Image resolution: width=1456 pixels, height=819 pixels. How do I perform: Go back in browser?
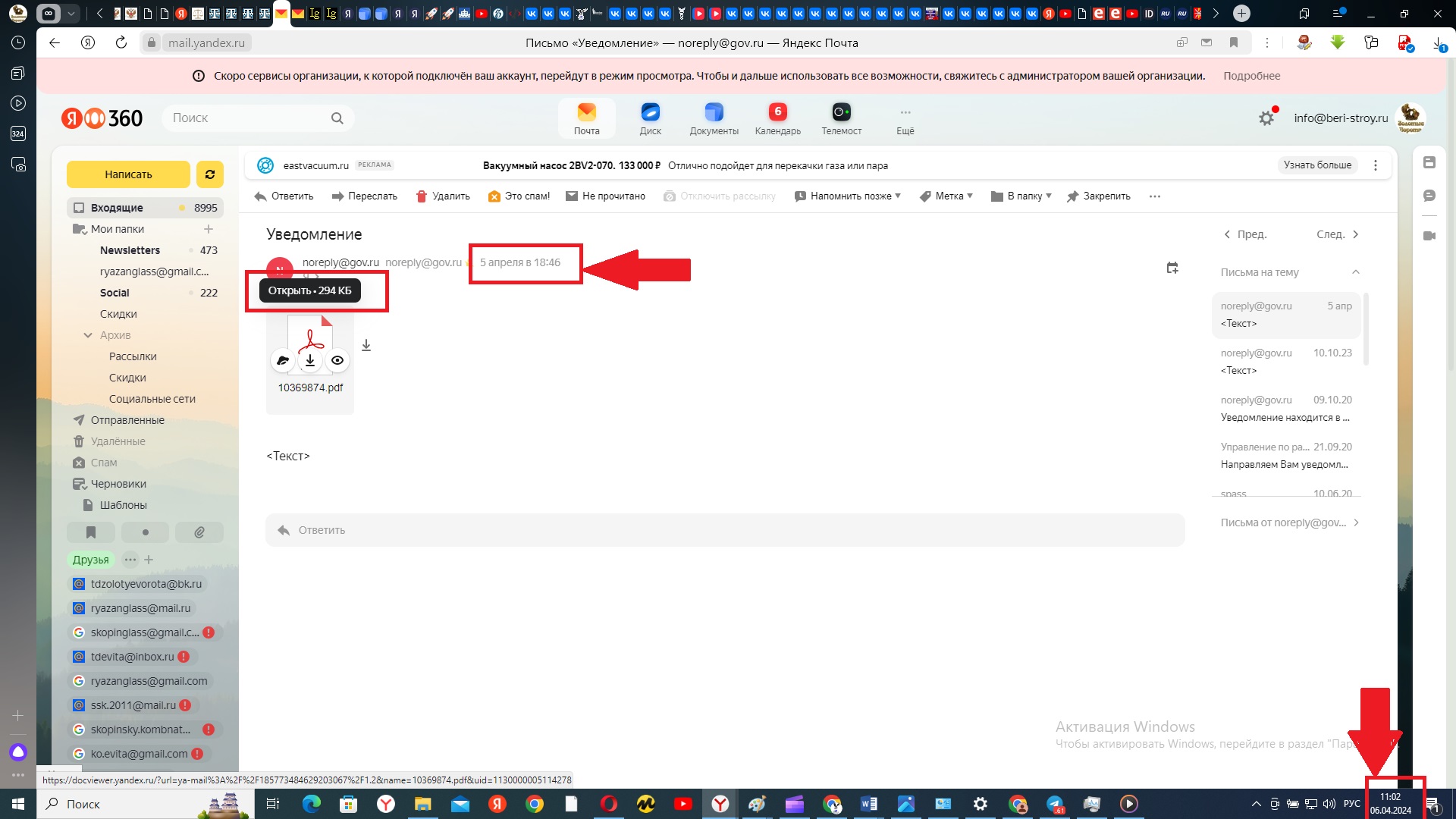55,42
